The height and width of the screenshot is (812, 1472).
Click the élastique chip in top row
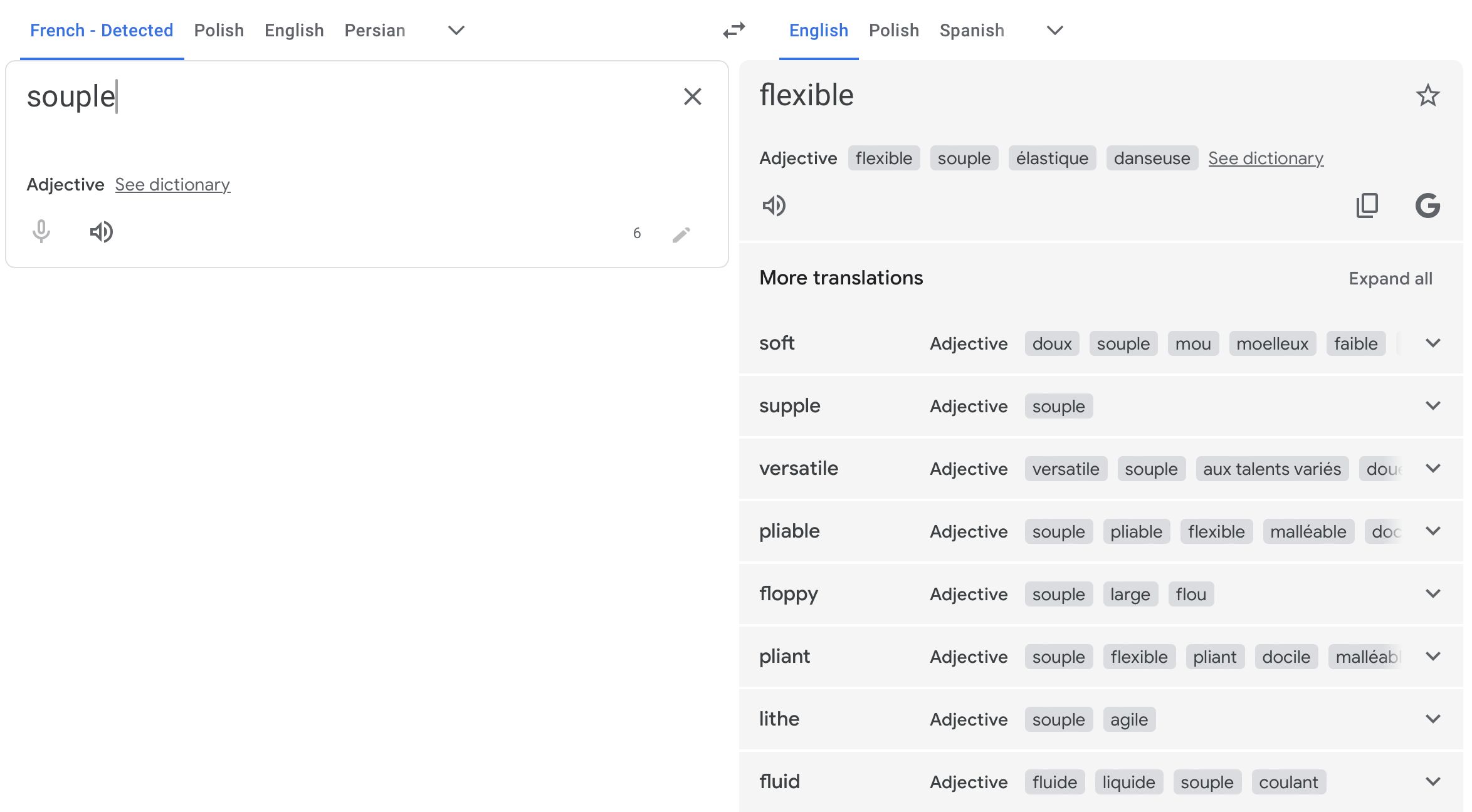click(x=1052, y=158)
